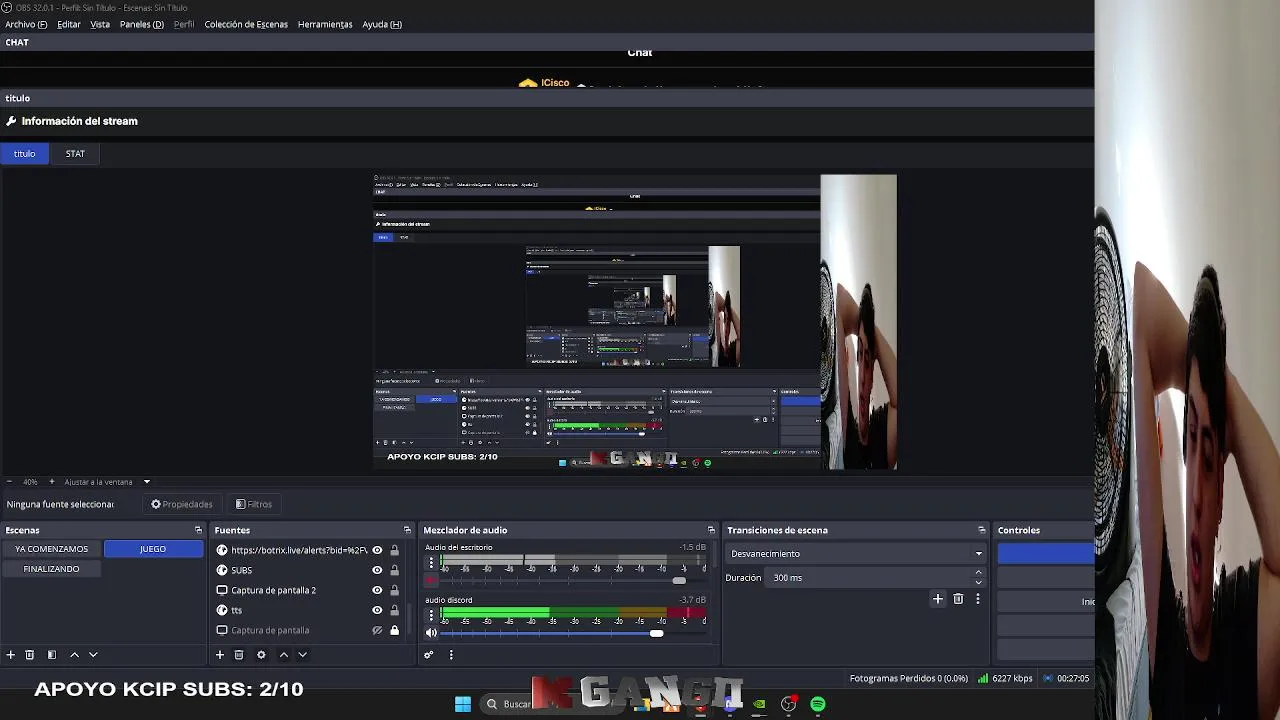Hide the tts source
Screen dimensions: 1280x720
click(377, 610)
